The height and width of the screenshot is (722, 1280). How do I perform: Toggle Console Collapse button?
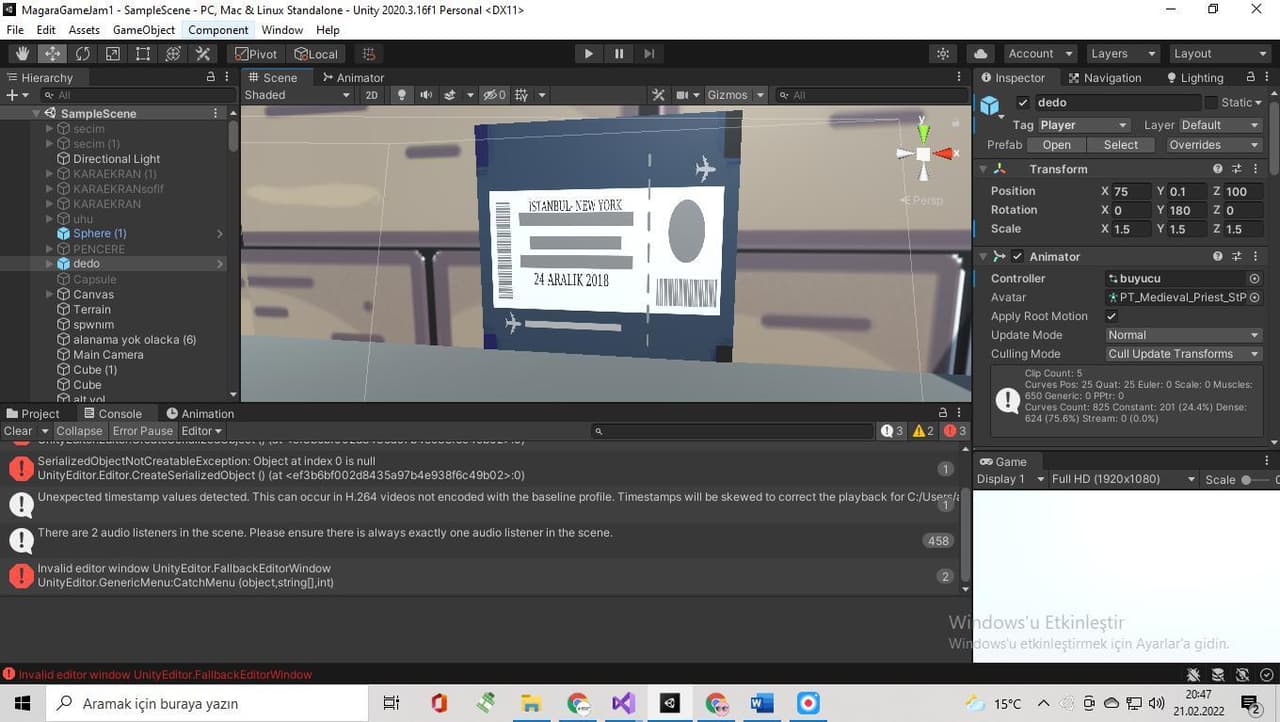click(79, 431)
